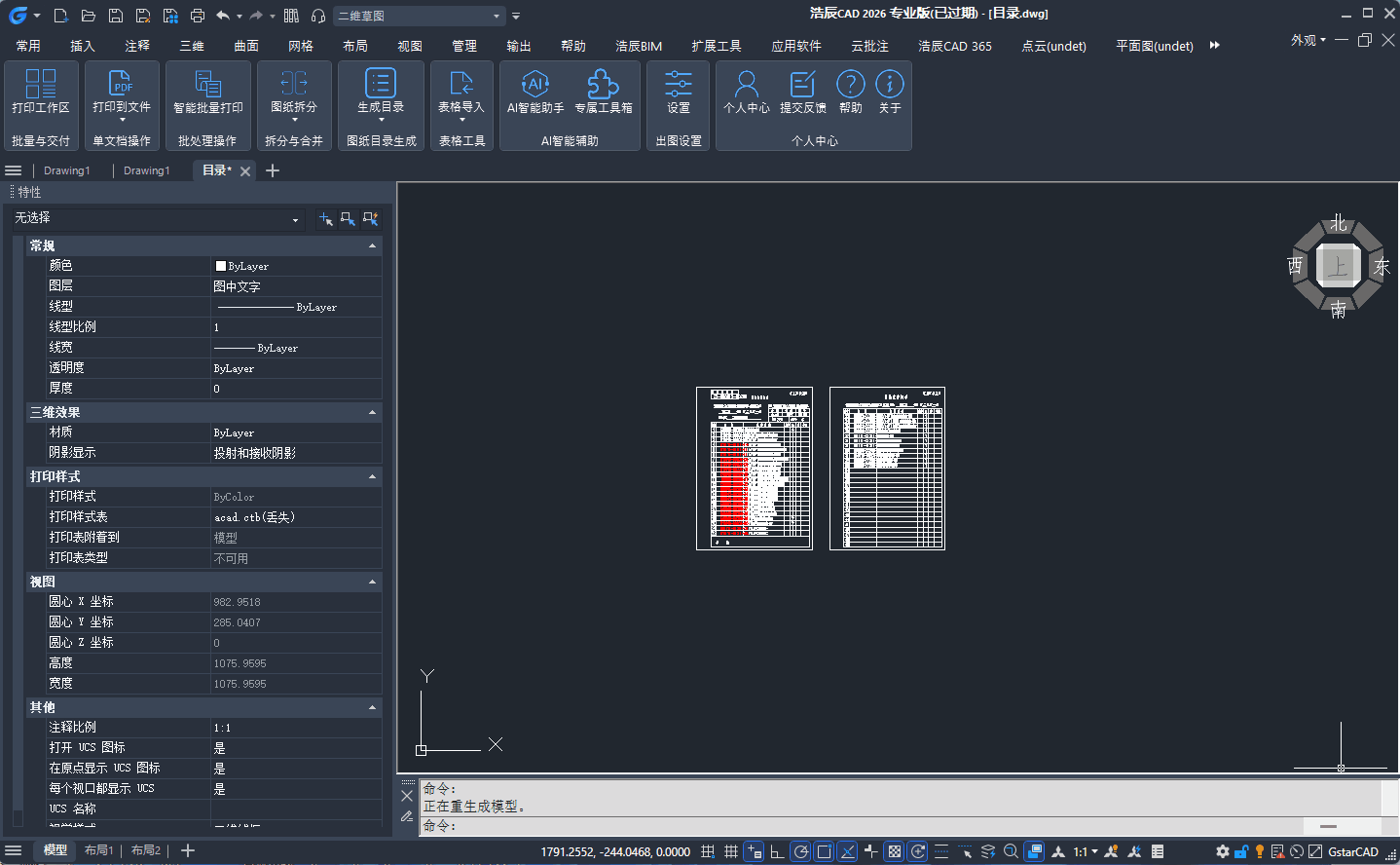Collapse the 其他 properties section
Image resolution: width=1400 pixels, height=865 pixels.
373,707
